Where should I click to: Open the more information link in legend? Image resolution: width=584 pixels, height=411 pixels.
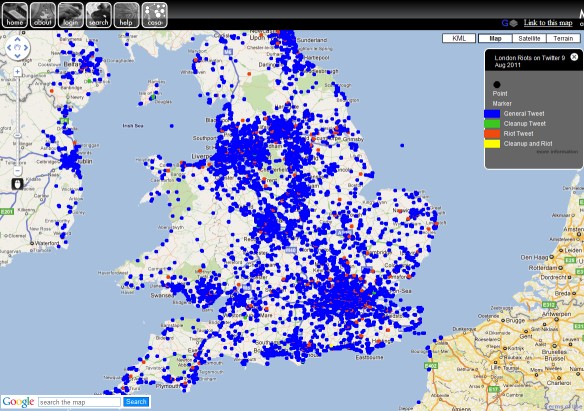pos(557,152)
